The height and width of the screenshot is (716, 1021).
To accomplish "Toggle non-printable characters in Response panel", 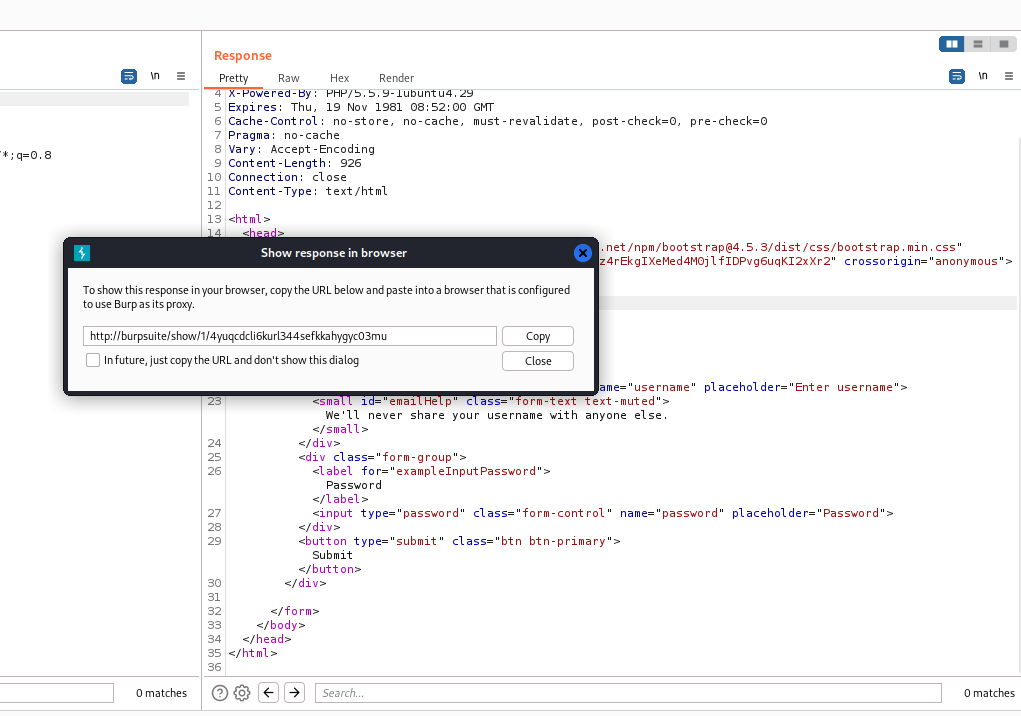I will pos(983,76).
